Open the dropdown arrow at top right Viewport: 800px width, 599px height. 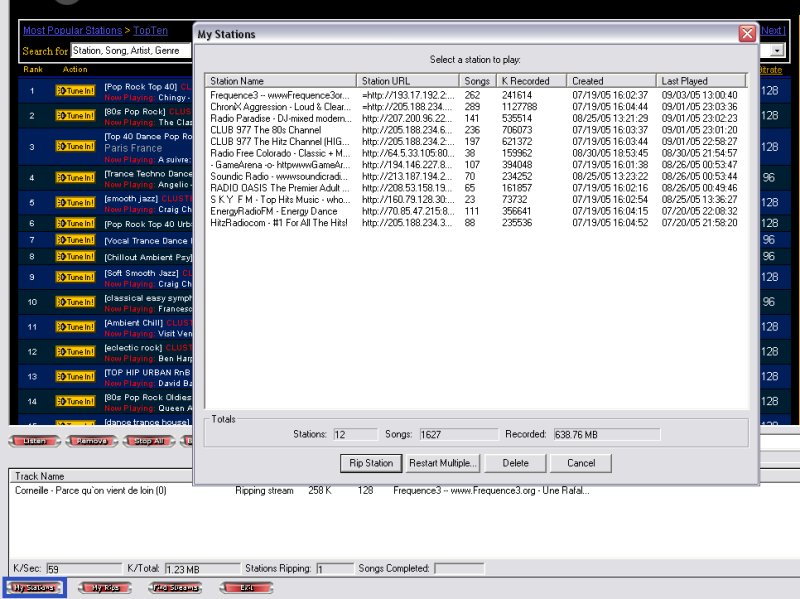pyautogui.click(x=777, y=51)
